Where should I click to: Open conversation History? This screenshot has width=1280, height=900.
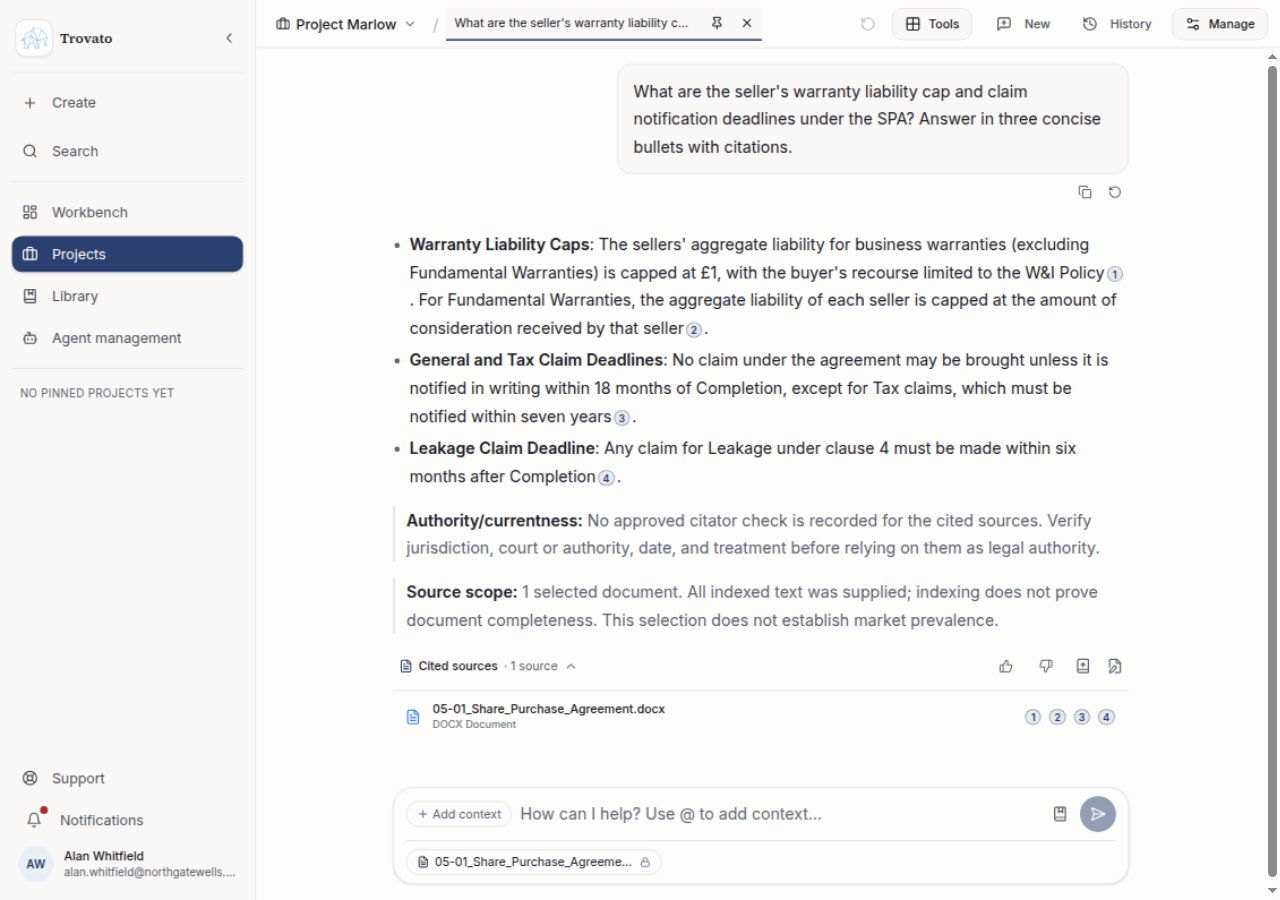pyautogui.click(x=1117, y=24)
